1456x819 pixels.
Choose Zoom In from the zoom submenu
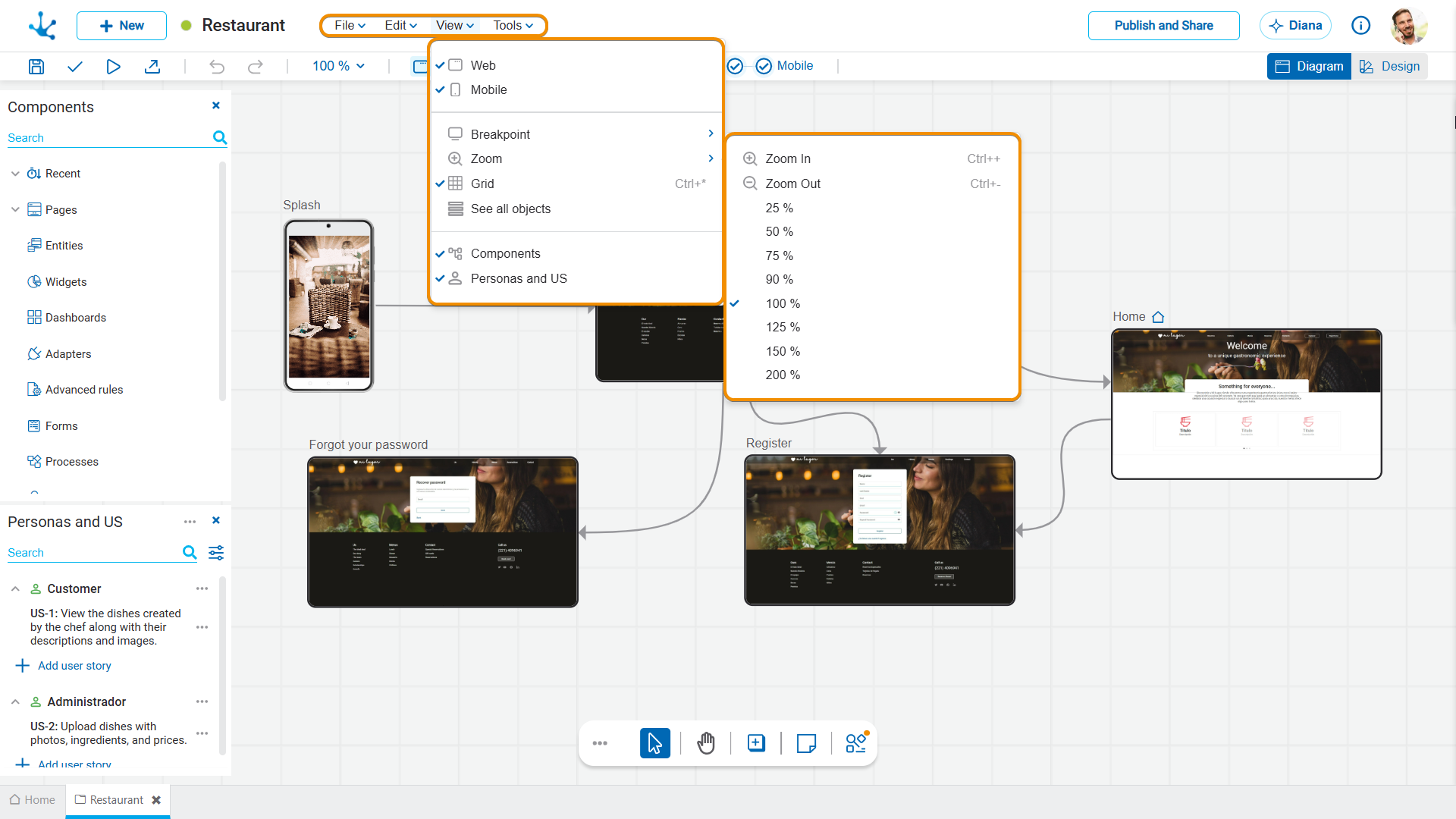coord(872,158)
